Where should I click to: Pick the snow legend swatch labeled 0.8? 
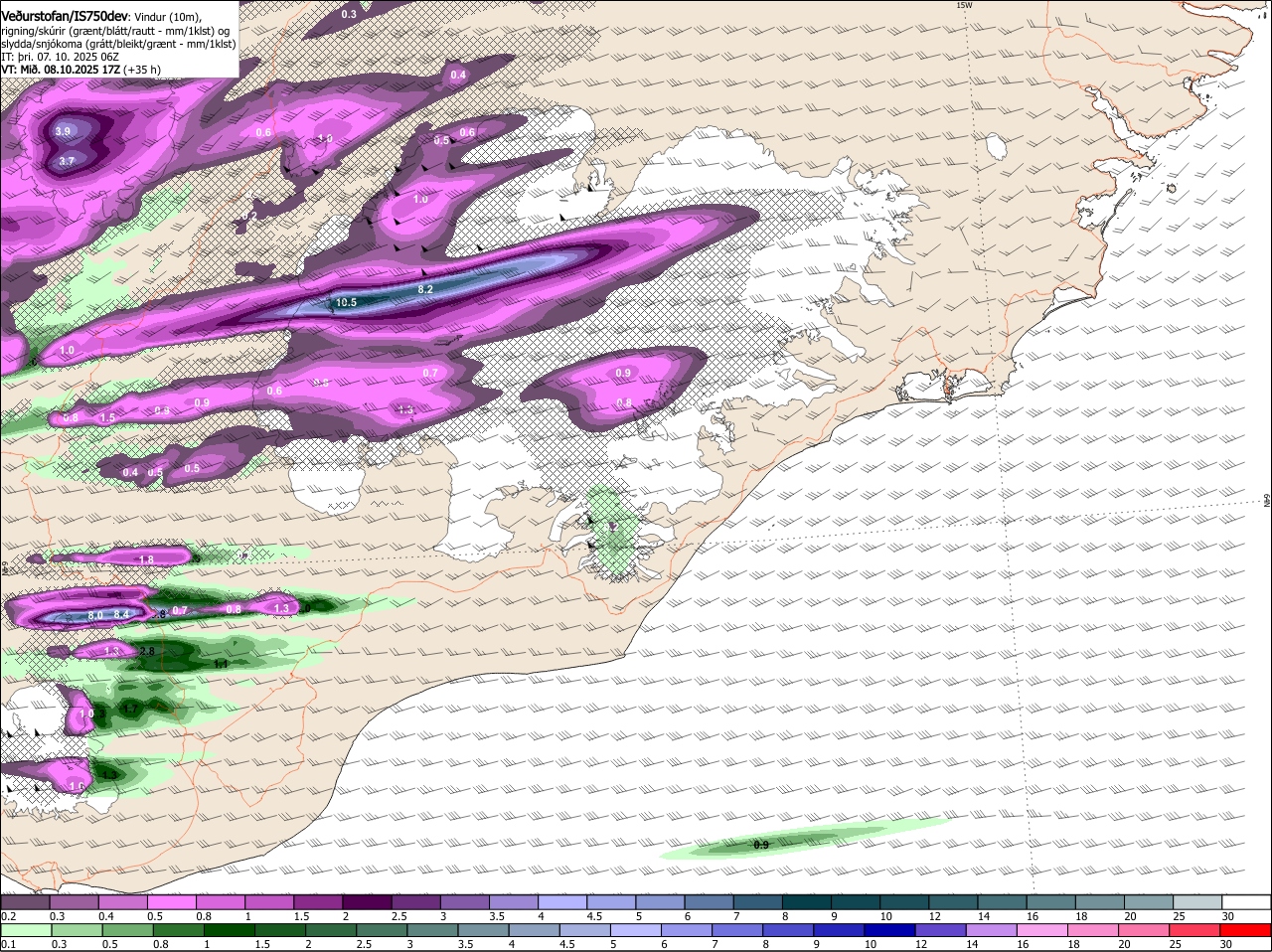(x=220, y=901)
